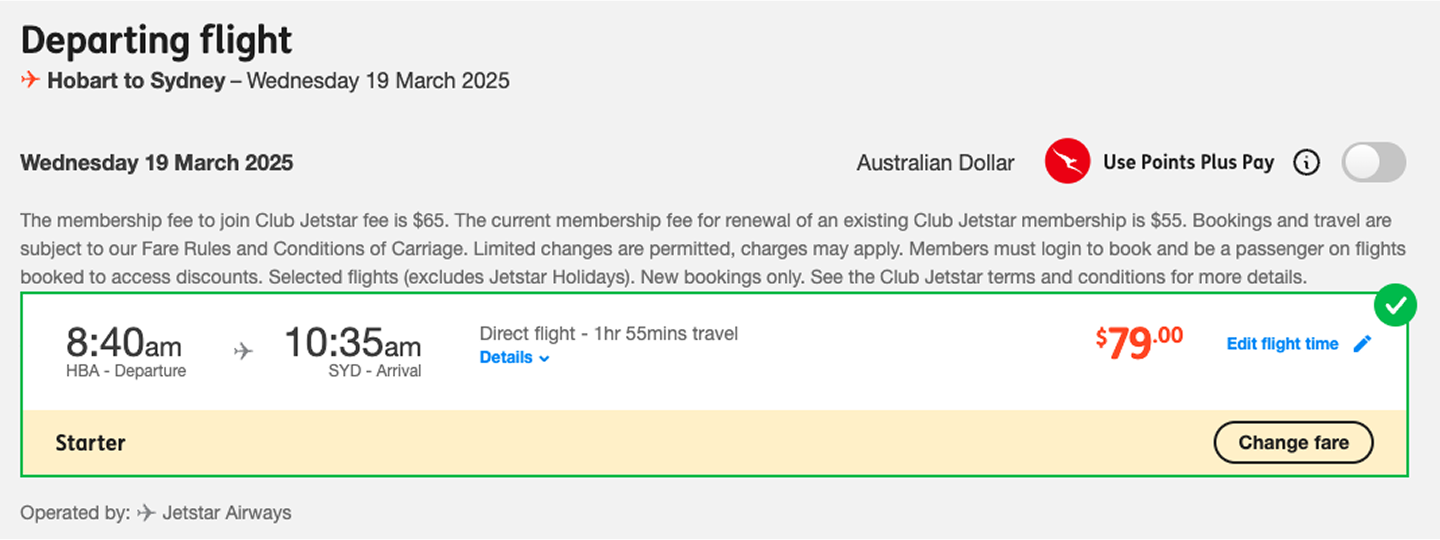This screenshot has width=1440, height=540.
Task: Click the 8:40am departure time
Action: coord(124,343)
